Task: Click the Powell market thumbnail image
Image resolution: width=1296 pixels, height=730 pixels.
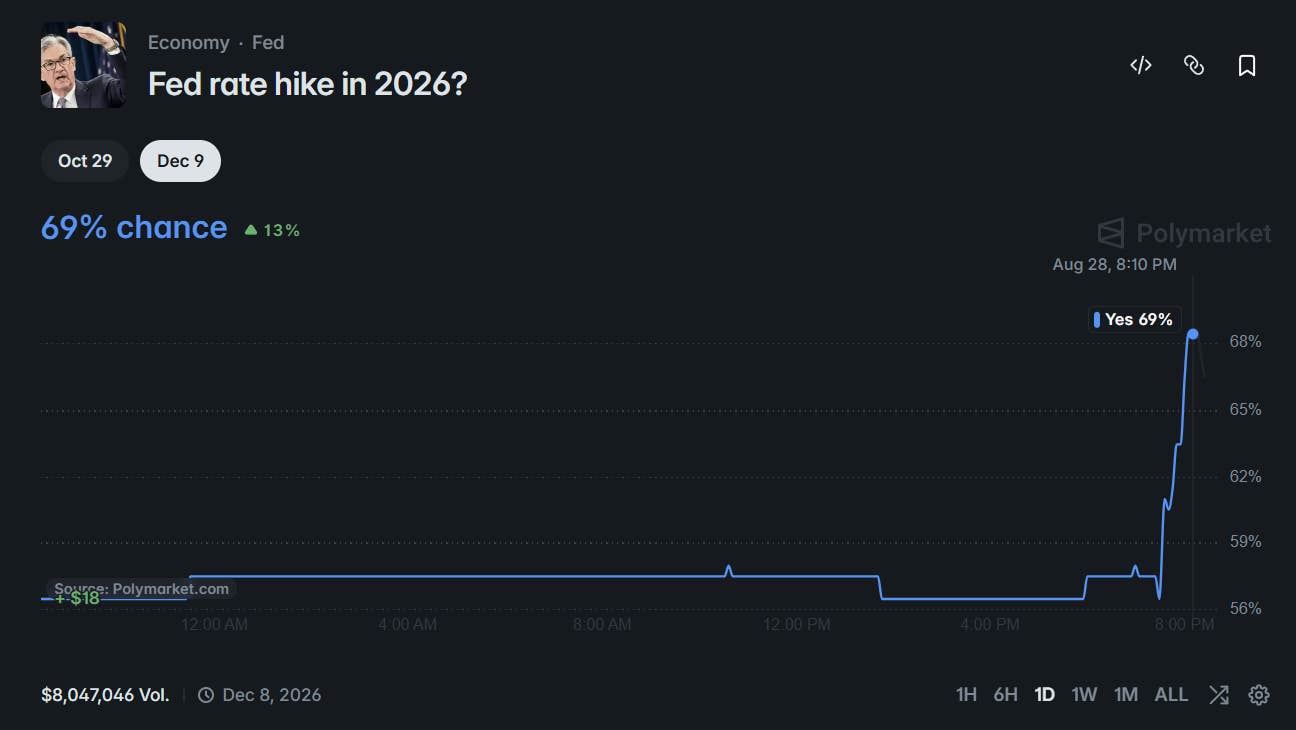Action: point(83,65)
